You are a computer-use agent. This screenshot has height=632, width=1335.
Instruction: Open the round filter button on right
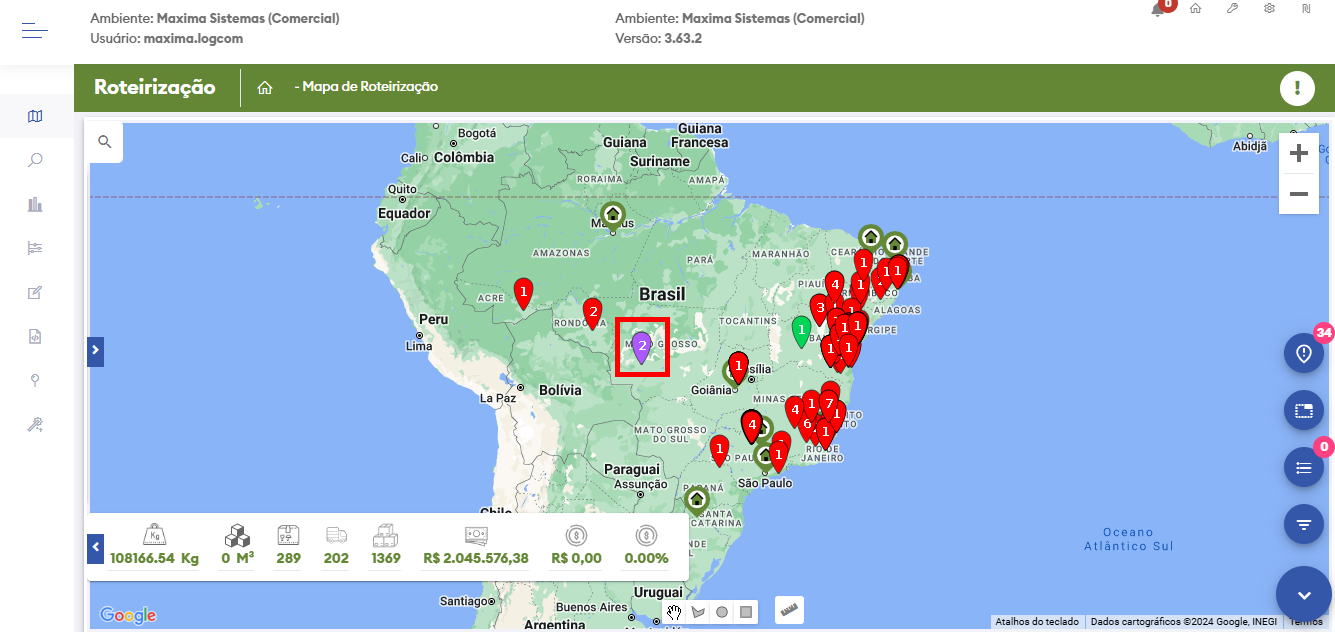[x=1304, y=524]
